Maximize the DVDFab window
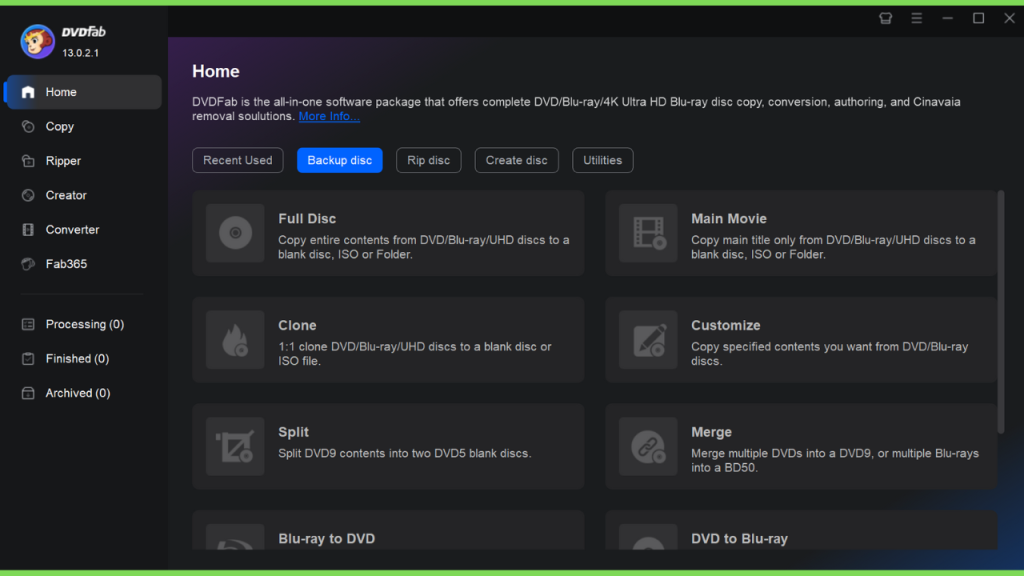Screen dimensions: 1024x576 coord(978,18)
